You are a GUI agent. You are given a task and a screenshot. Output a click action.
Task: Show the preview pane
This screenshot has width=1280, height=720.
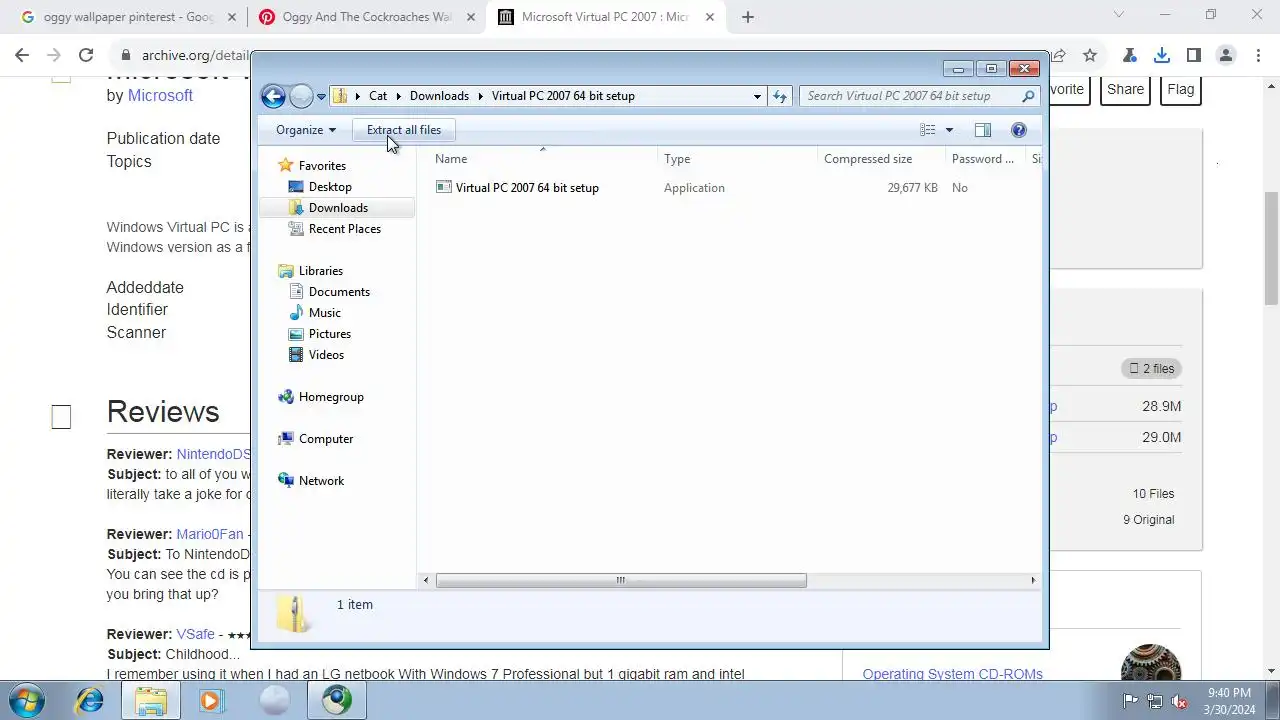pos(983,130)
